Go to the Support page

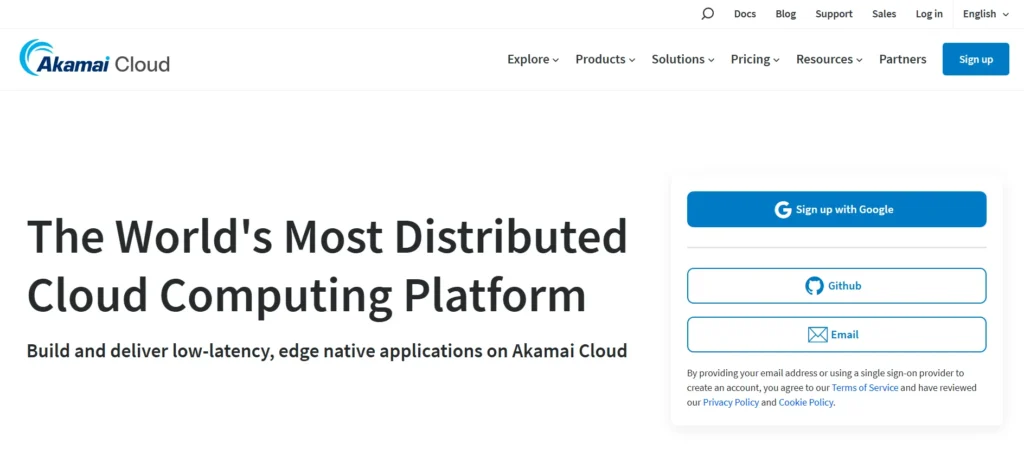point(834,14)
